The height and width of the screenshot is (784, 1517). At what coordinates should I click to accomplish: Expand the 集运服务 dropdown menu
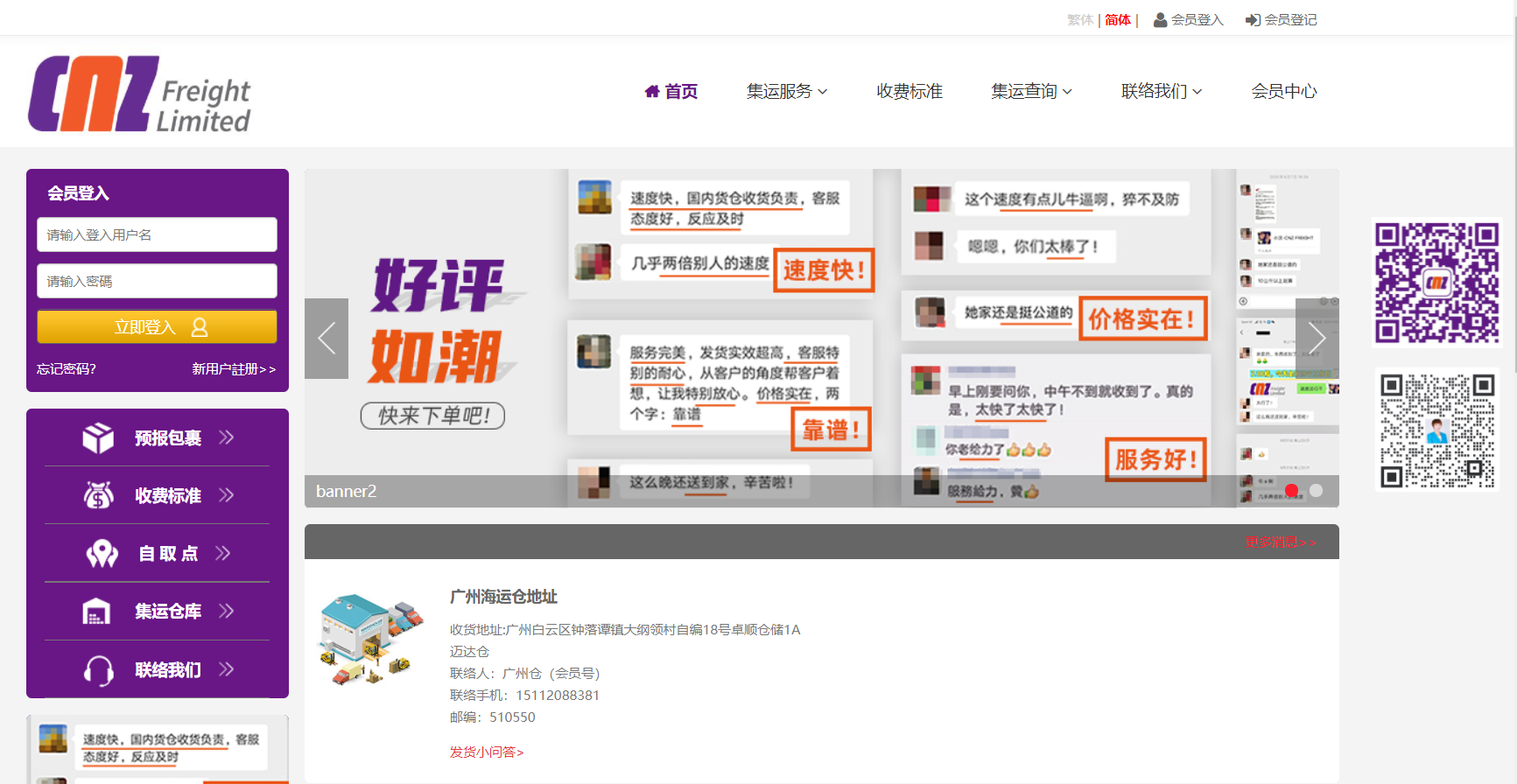(x=786, y=91)
